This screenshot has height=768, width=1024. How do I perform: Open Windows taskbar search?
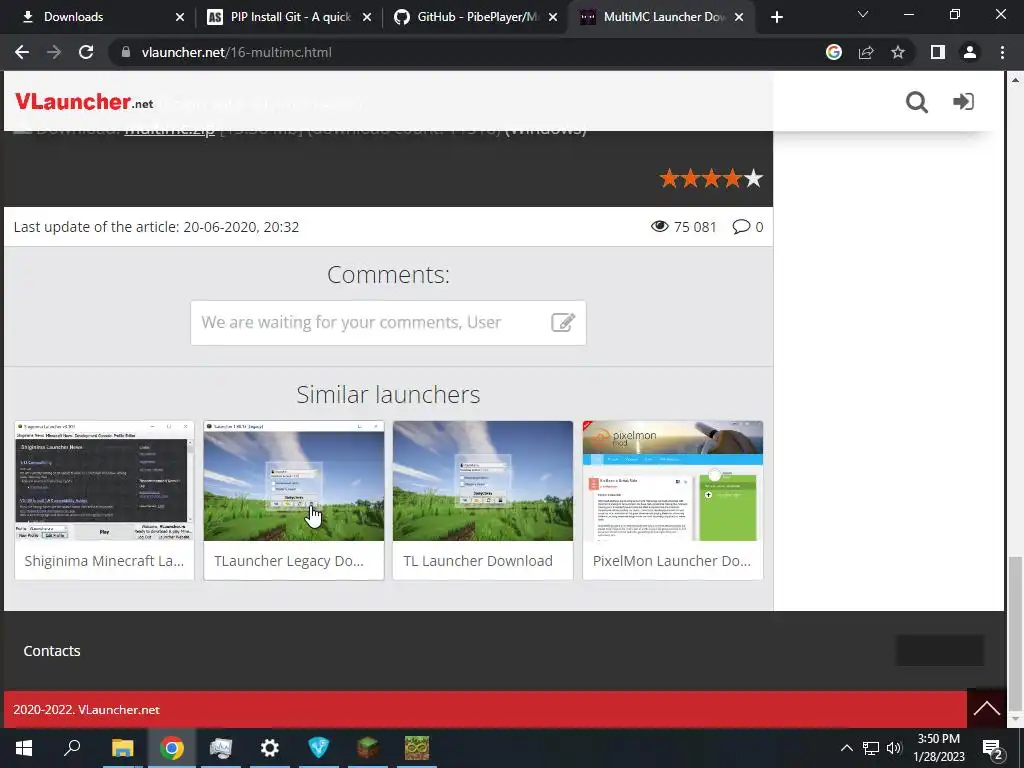[x=72, y=748]
